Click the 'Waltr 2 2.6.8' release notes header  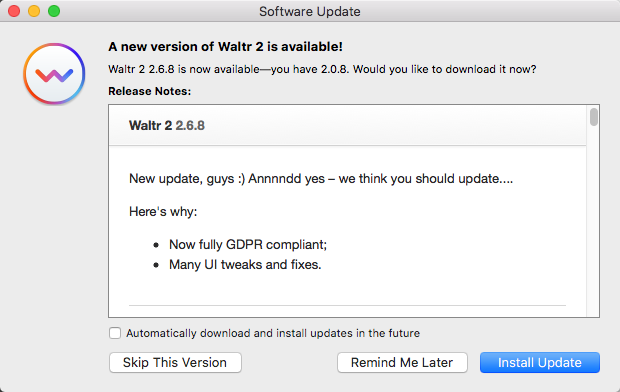click(167, 125)
